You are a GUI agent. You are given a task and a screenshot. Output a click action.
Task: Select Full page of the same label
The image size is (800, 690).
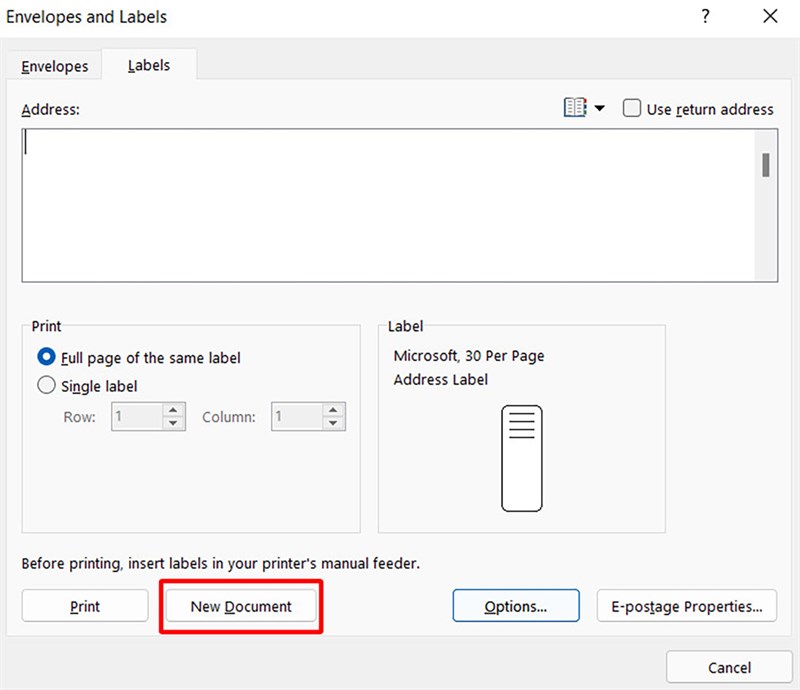tap(46, 357)
